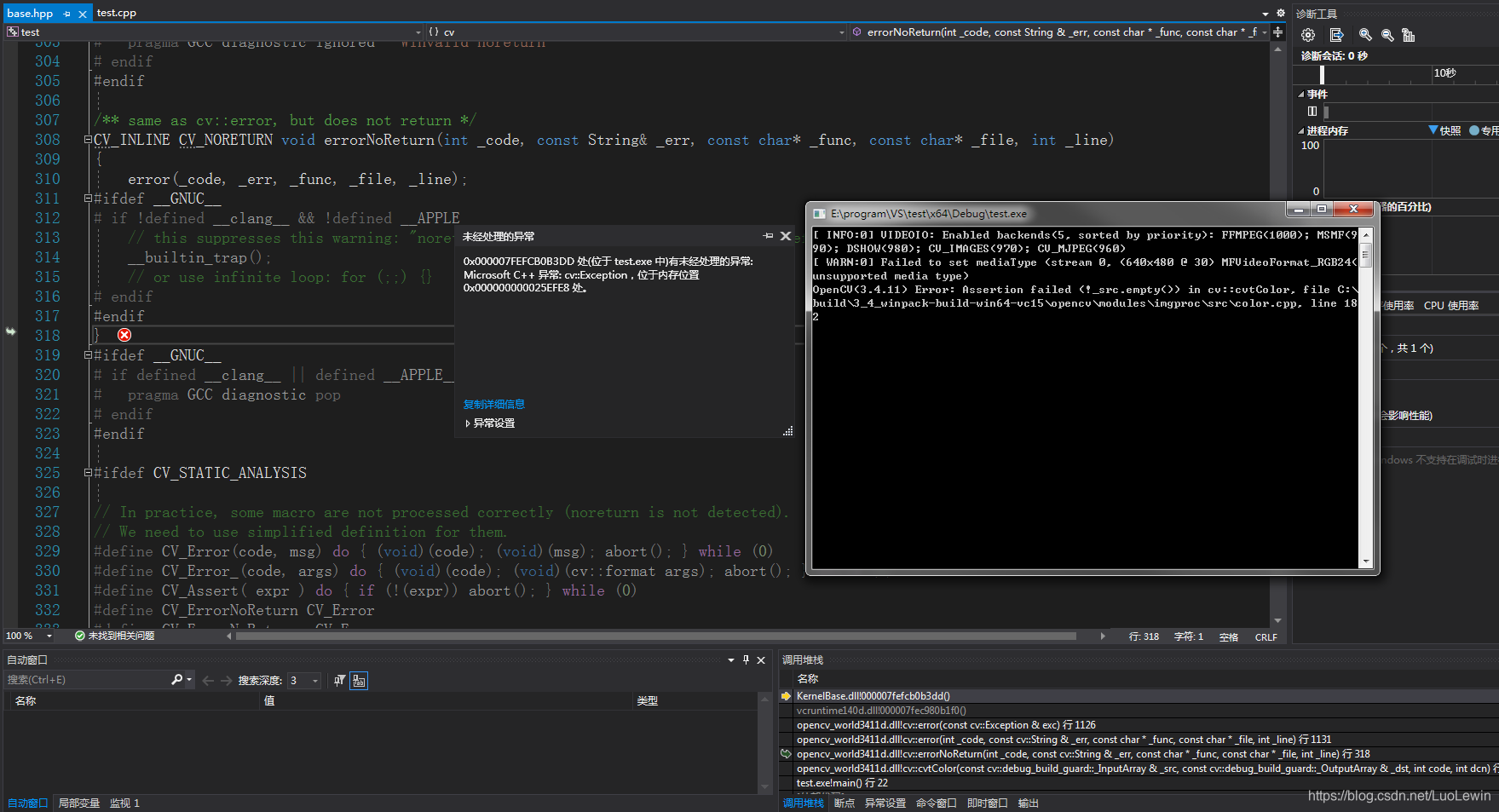Pin the base.hpp tab
This screenshot has width=1499, height=812.
pos(67,14)
